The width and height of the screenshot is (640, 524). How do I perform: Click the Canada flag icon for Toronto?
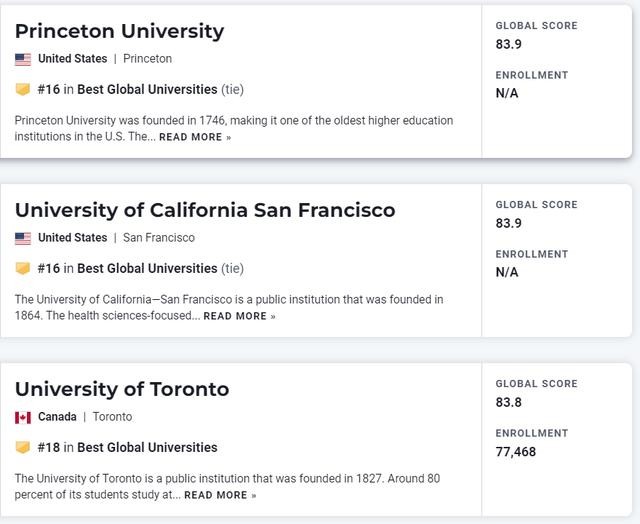pyautogui.click(x=23, y=417)
